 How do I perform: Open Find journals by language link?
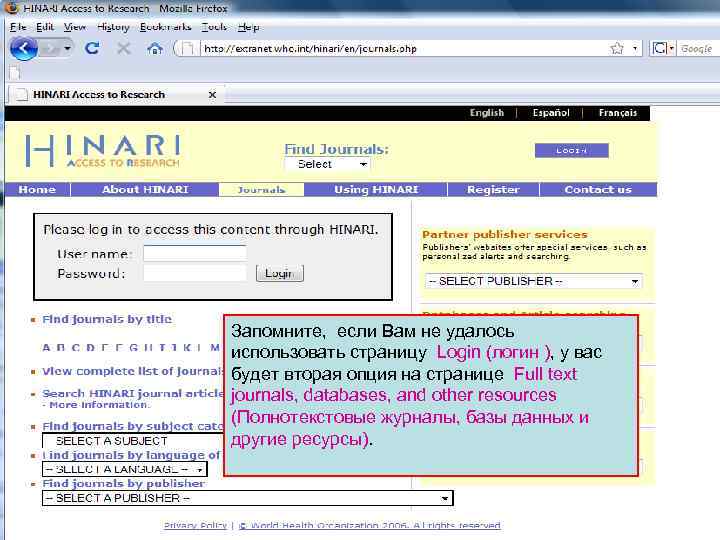pyautogui.click(x=131, y=455)
